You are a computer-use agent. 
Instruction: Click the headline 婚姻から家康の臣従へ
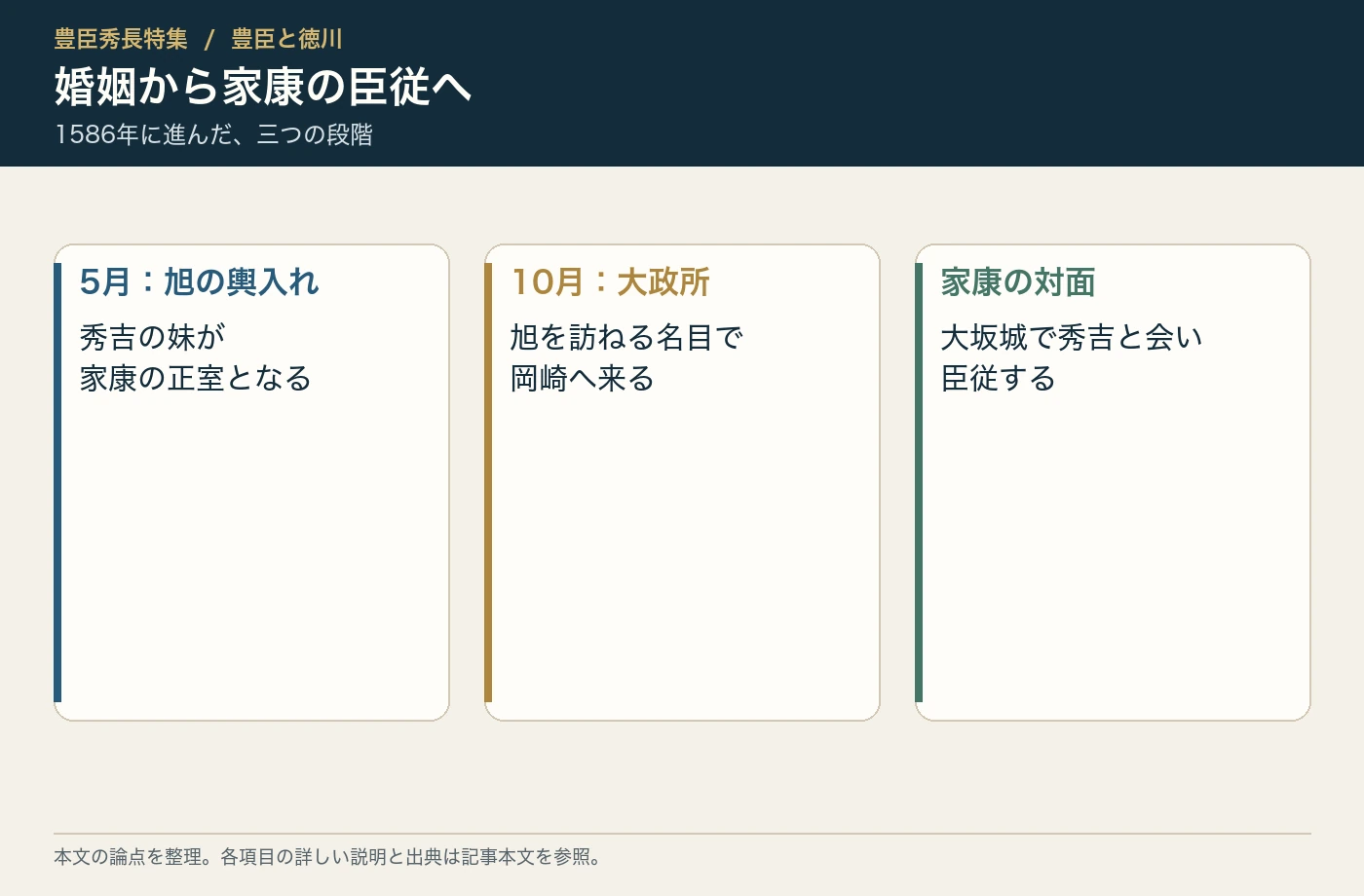click(263, 87)
